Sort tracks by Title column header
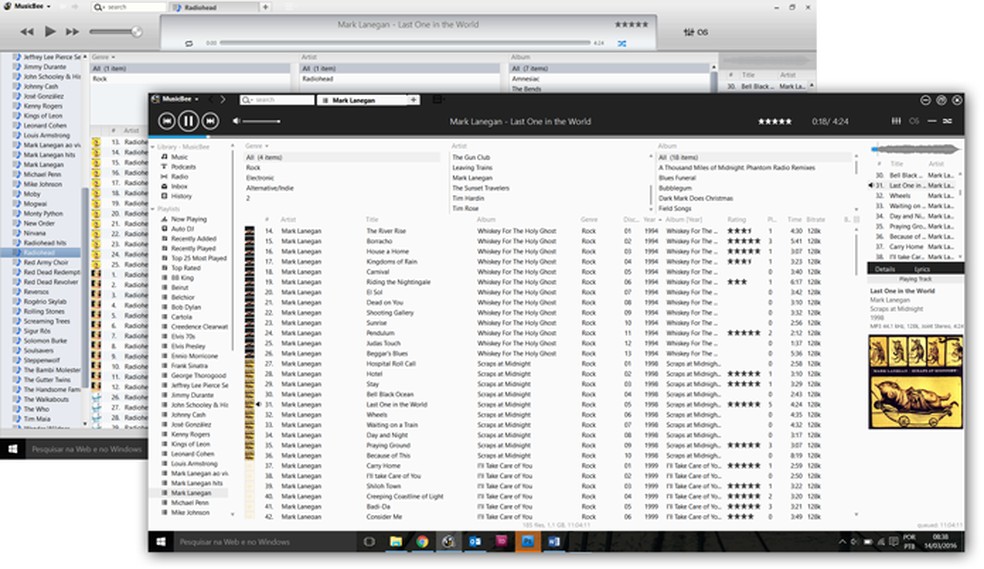984x569 pixels. tap(372, 220)
